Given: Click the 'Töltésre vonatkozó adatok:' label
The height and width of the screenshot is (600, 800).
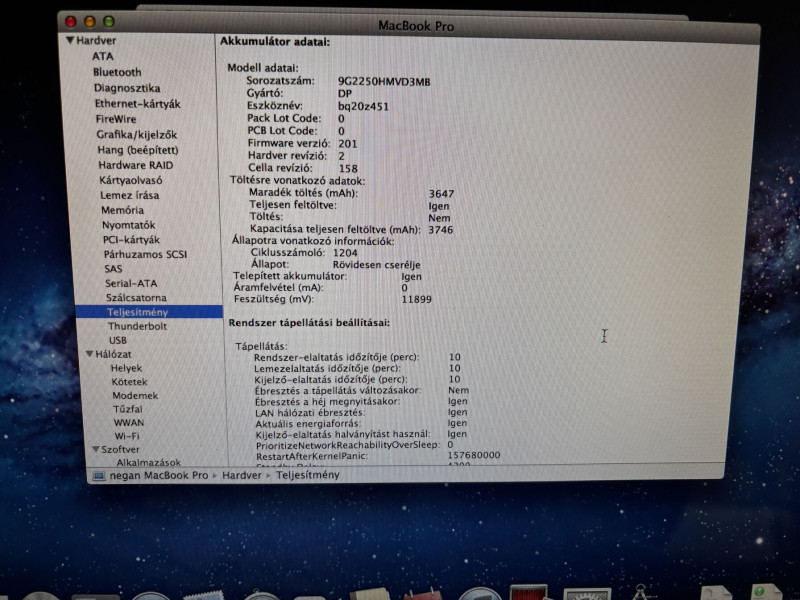Looking at the screenshot, I should [x=297, y=181].
